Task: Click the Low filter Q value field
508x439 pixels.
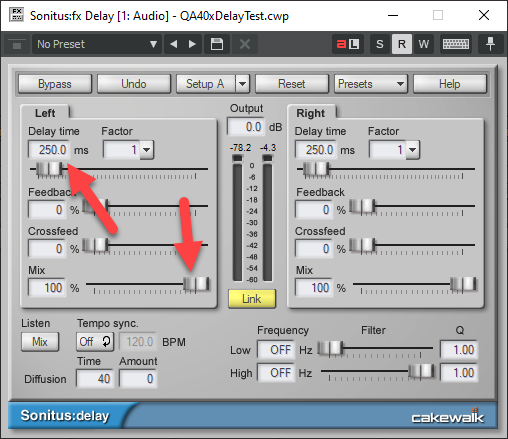Action: click(x=459, y=350)
